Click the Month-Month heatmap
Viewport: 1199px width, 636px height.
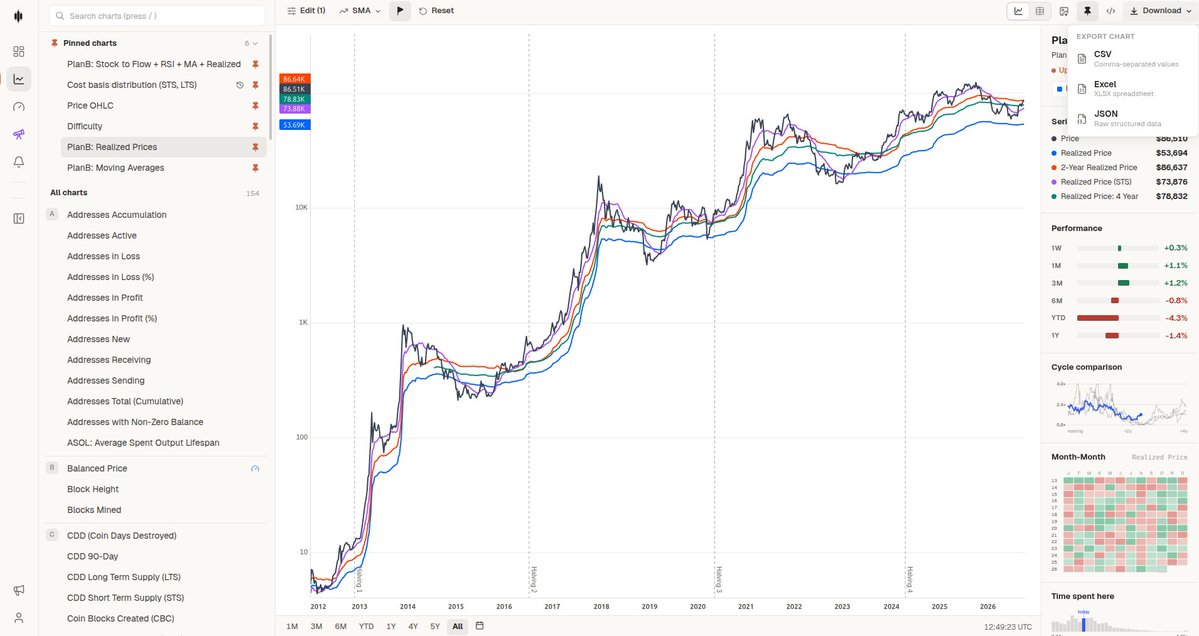pos(1121,524)
